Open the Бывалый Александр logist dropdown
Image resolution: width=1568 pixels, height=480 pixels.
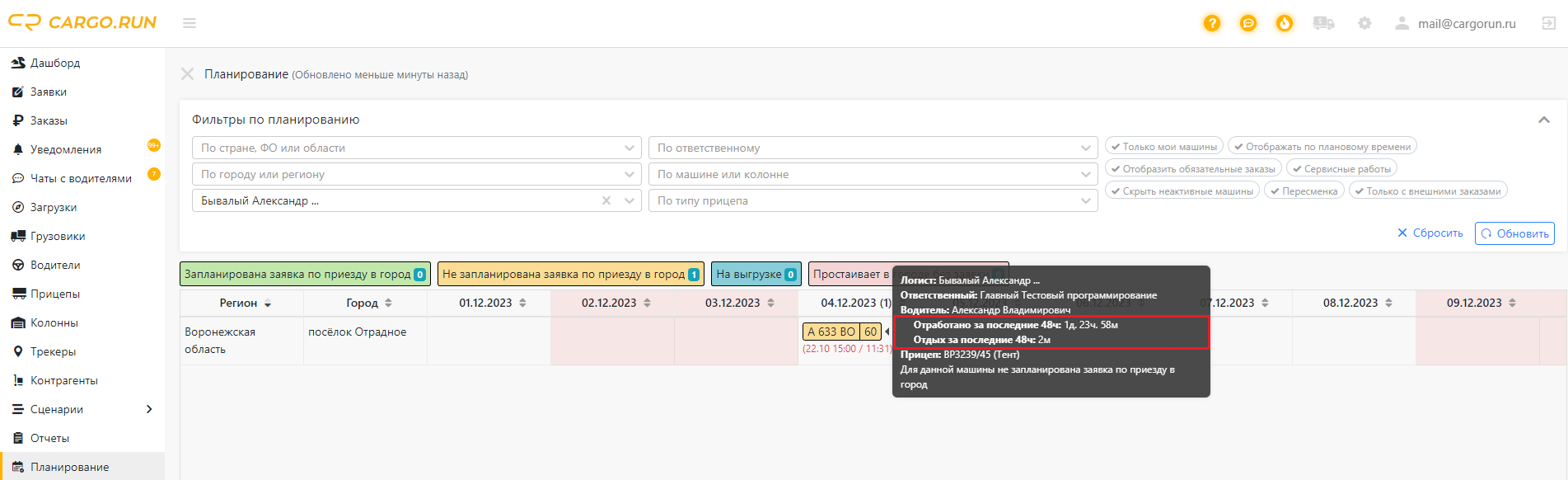[416, 200]
